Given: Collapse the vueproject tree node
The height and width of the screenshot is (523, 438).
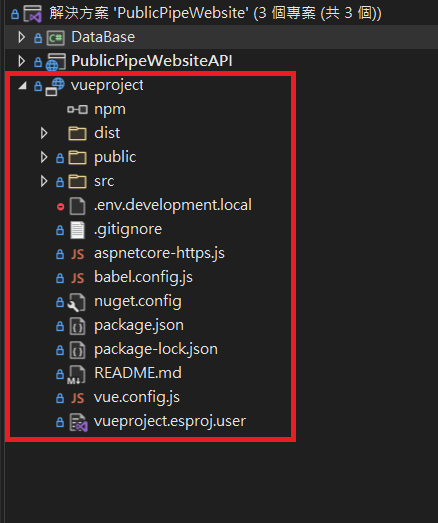Looking at the screenshot, I should point(23,86).
